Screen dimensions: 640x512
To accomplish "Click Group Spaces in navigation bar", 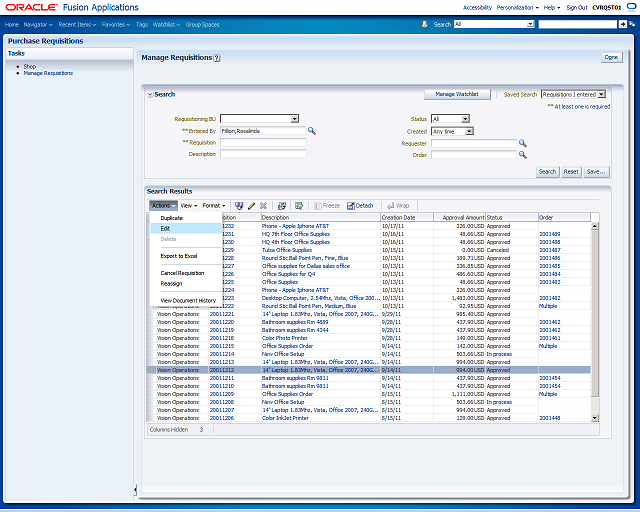I will tap(202, 24).
